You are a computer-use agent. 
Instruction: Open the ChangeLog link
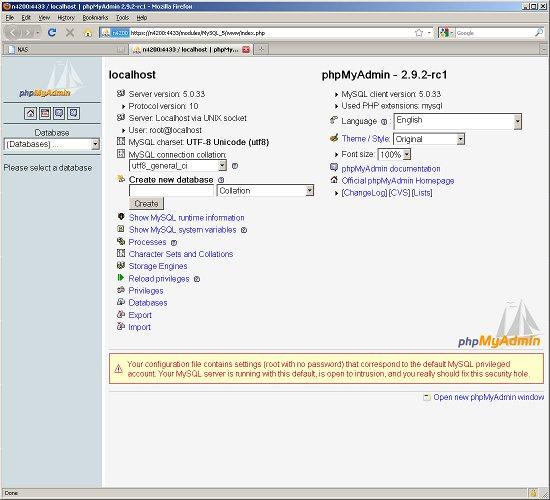(x=364, y=193)
